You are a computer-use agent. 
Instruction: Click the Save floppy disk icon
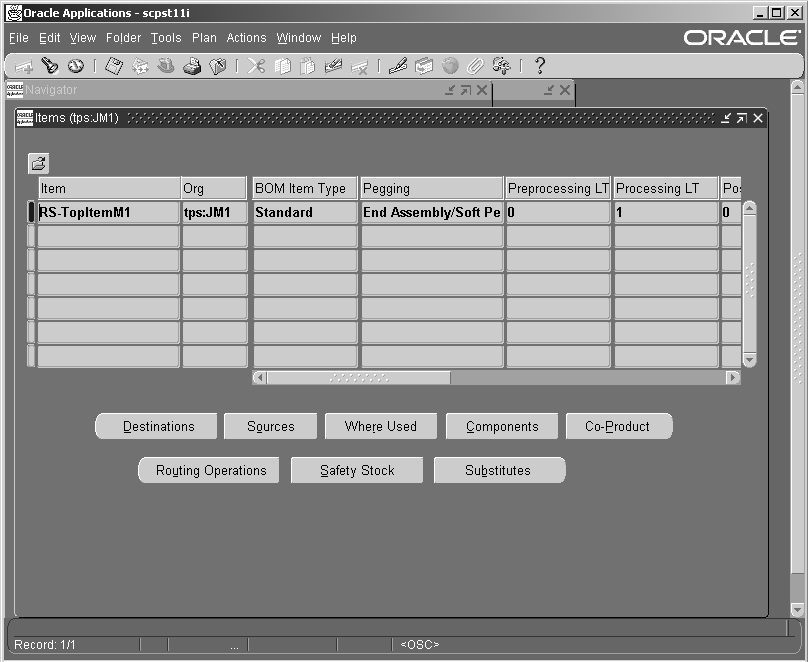click(x=114, y=66)
